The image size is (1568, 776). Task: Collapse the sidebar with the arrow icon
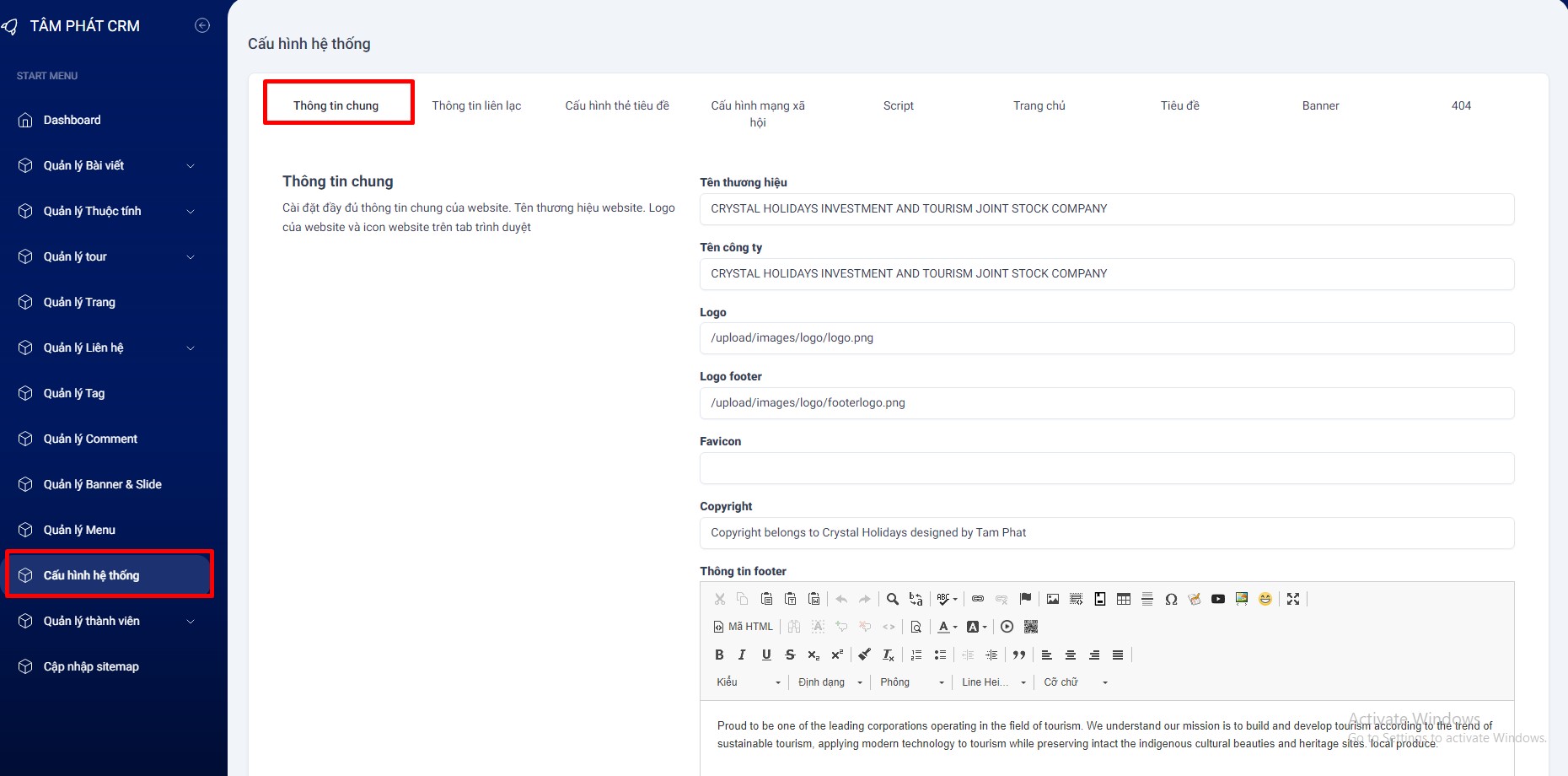coord(202,25)
